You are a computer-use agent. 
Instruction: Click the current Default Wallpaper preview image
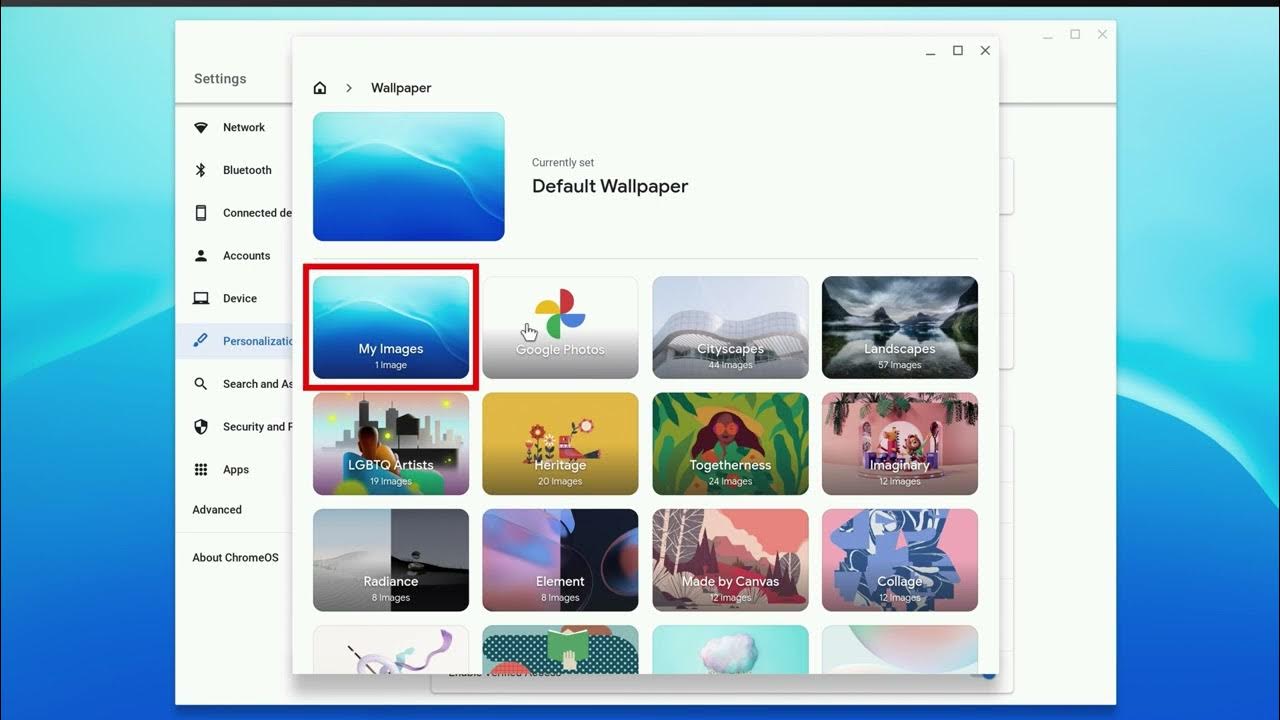pyautogui.click(x=409, y=177)
